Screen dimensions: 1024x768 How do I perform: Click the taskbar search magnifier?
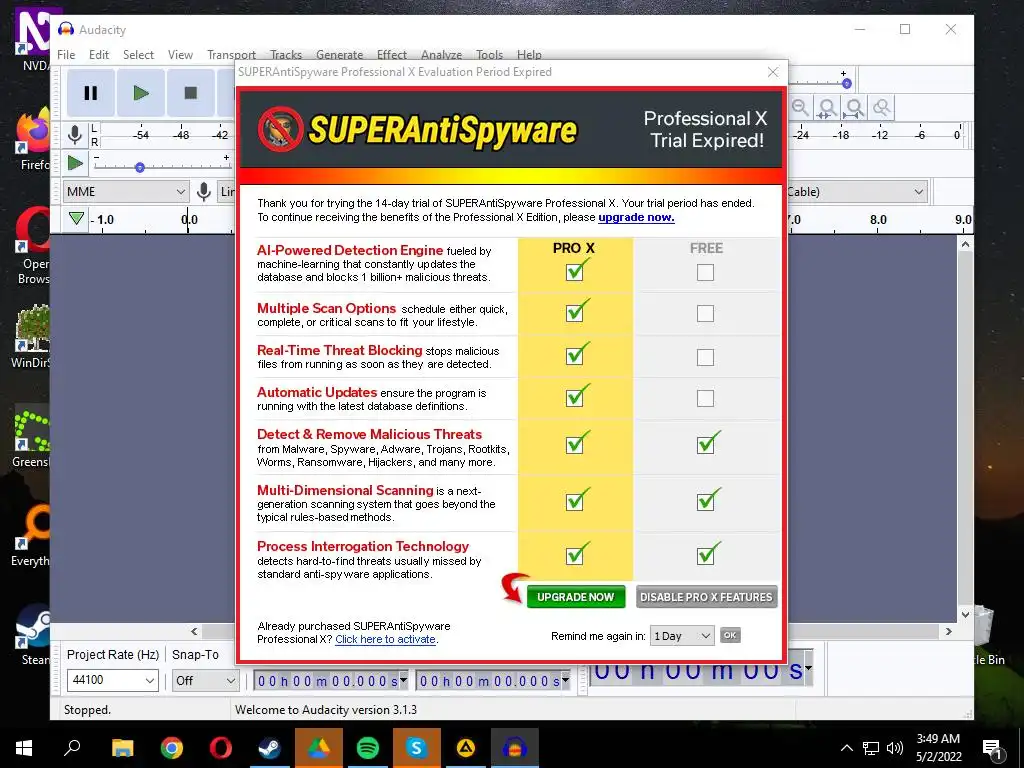[72, 748]
